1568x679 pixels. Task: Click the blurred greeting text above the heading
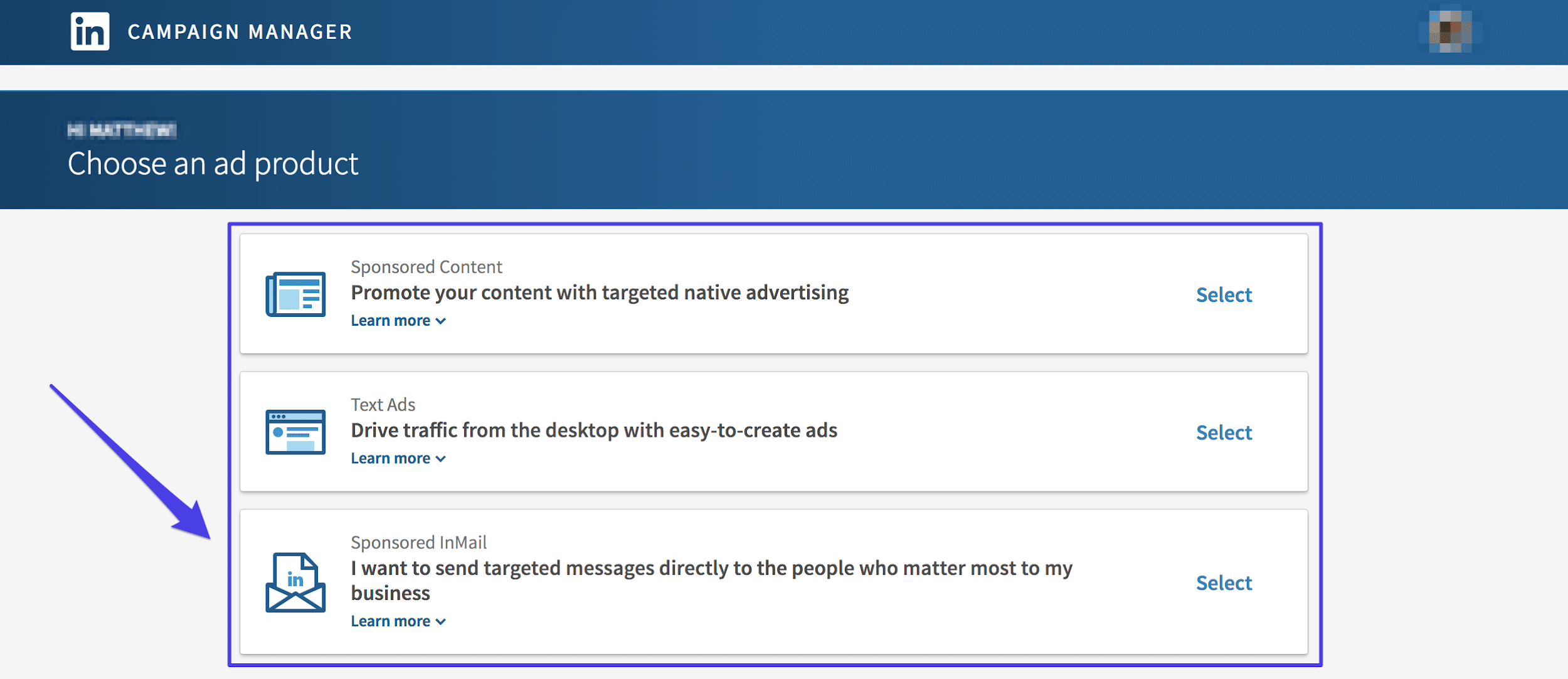(121, 131)
